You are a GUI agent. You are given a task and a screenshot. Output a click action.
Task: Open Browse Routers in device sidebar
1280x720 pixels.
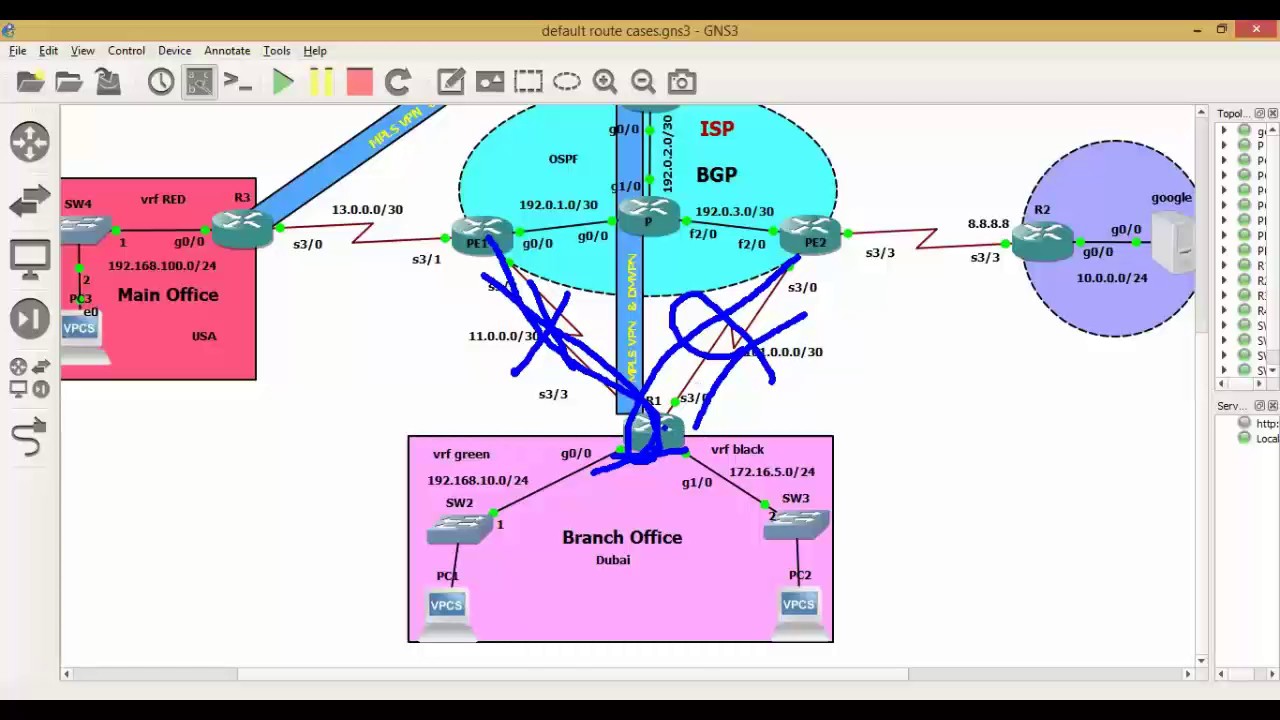pyautogui.click(x=30, y=141)
